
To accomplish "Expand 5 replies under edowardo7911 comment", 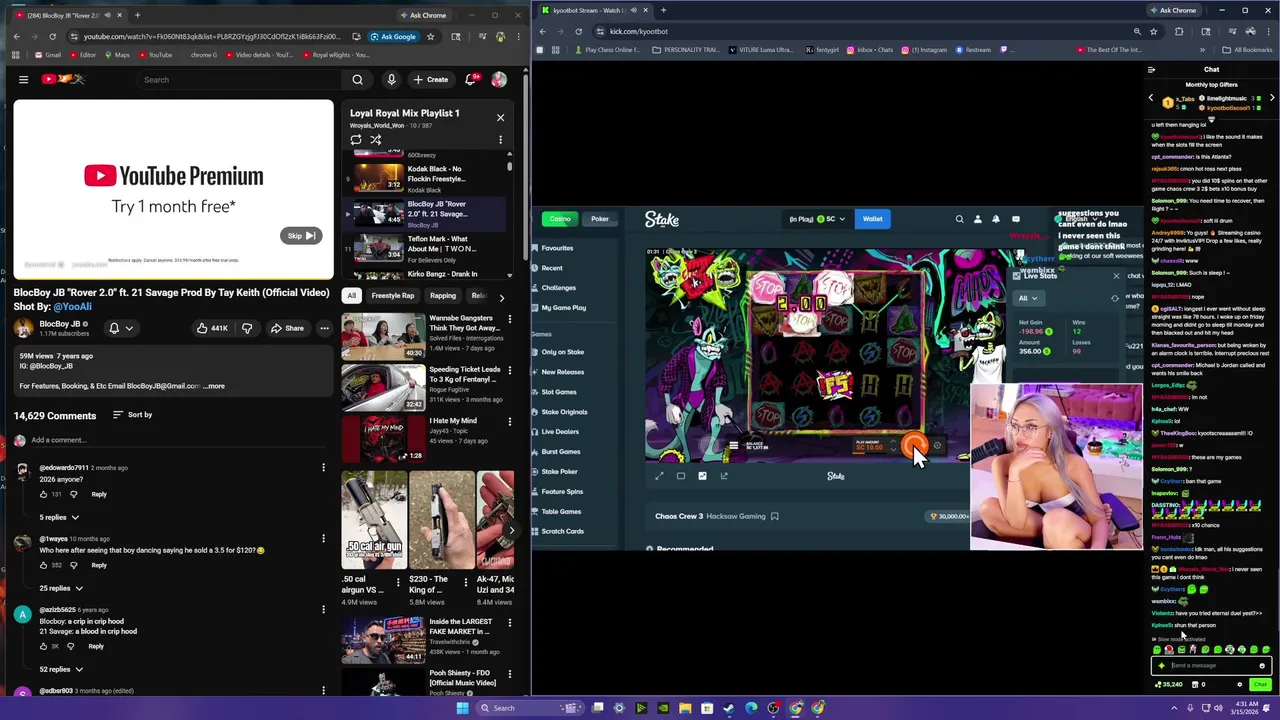I will (60, 517).
